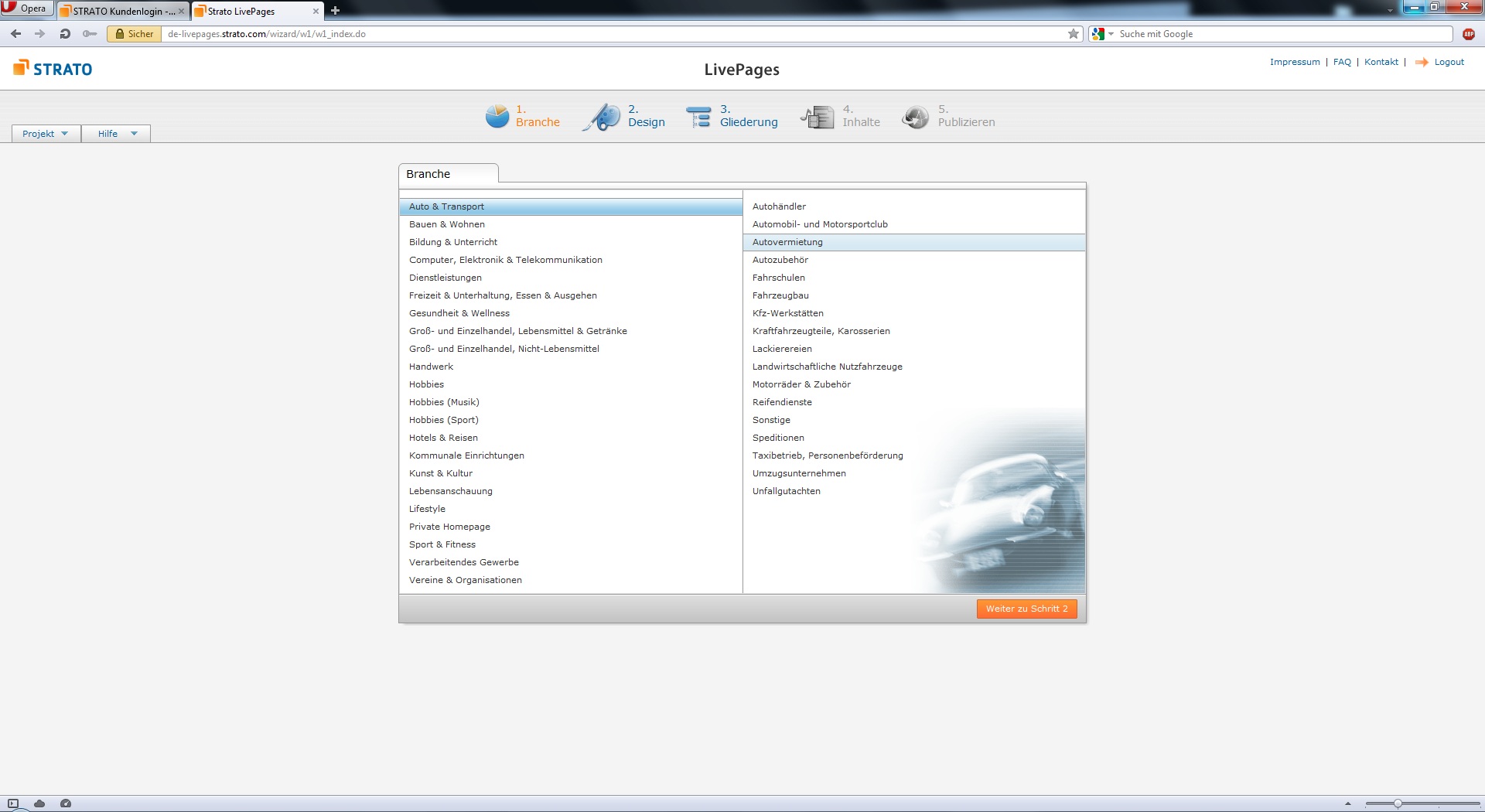
Task: Click the Branche step pie-chart icon
Action: [x=497, y=117]
